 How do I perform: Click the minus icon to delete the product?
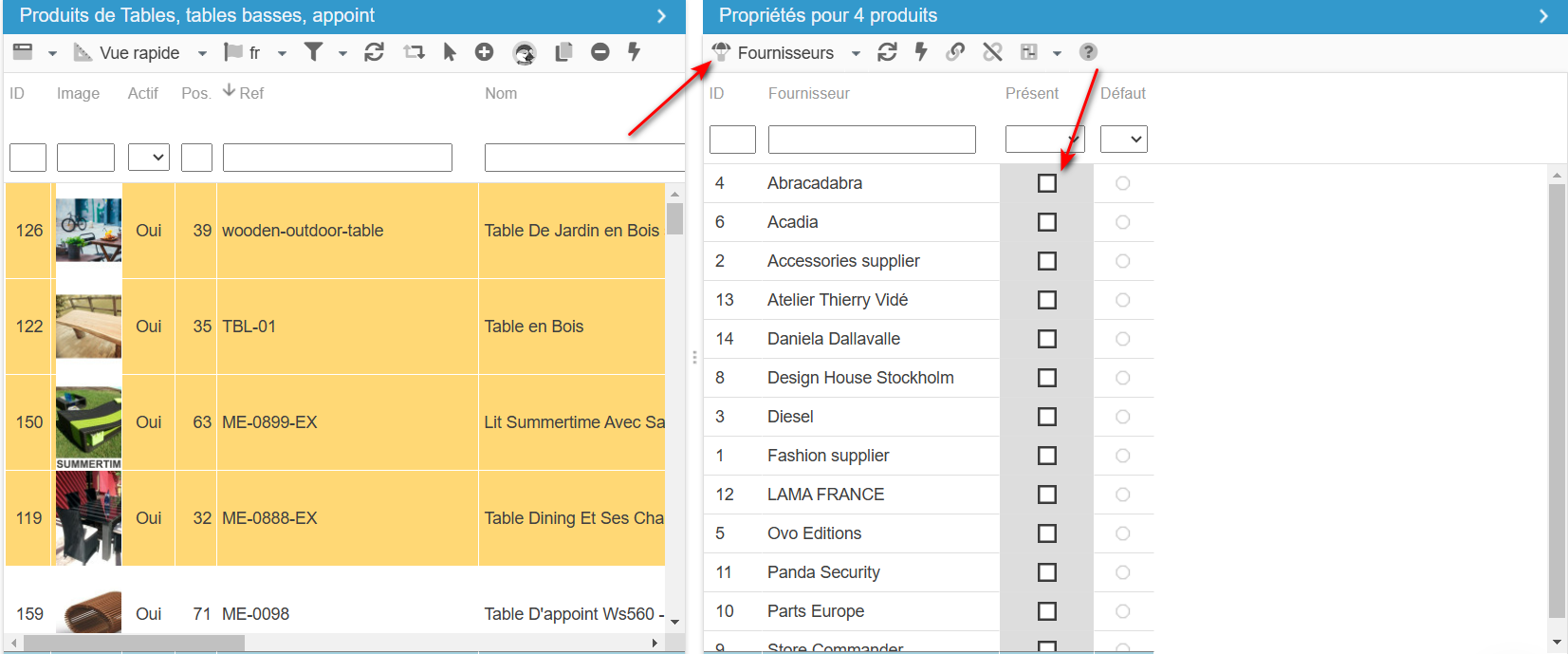point(600,52)
